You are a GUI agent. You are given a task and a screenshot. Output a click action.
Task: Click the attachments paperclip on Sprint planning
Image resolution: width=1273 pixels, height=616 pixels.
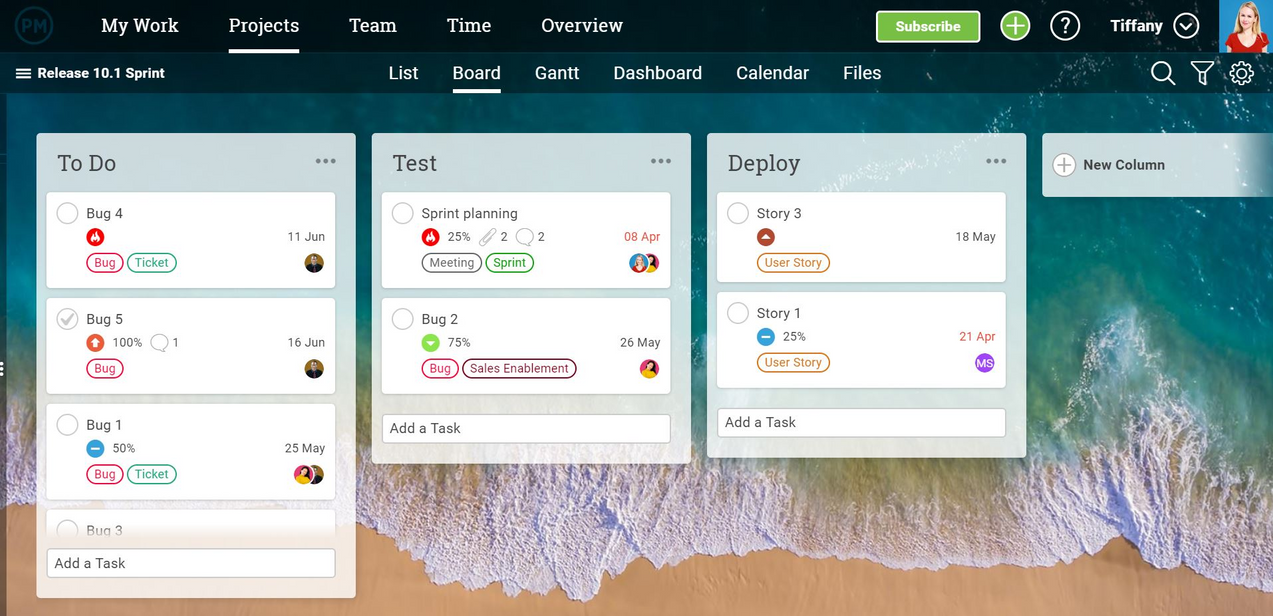tap(488, 236)
